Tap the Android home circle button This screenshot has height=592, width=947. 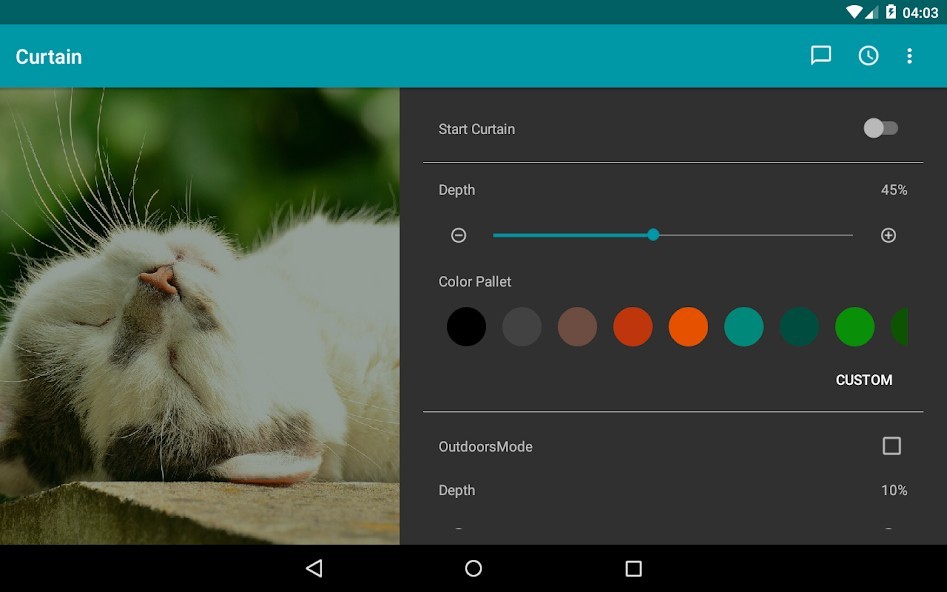click(x=474, y=568)
